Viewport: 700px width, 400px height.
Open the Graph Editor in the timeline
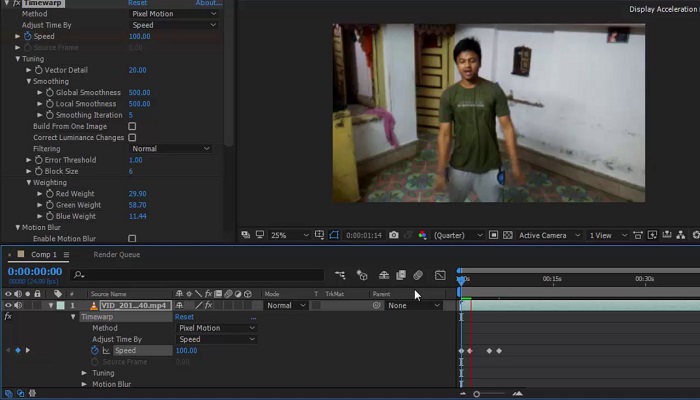440,275
